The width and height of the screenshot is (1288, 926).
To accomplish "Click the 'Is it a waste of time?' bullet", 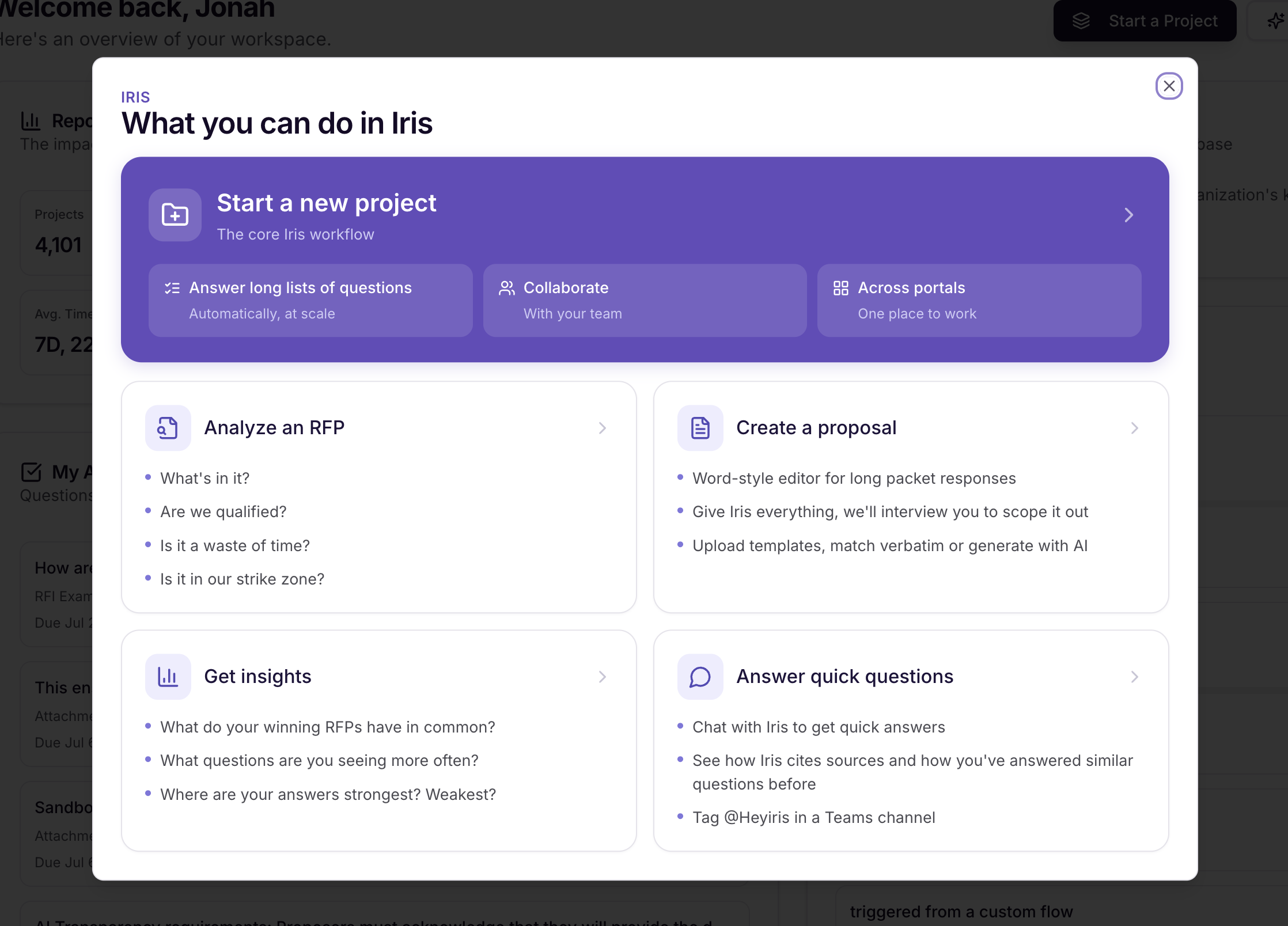I will (x=235, y=545).
